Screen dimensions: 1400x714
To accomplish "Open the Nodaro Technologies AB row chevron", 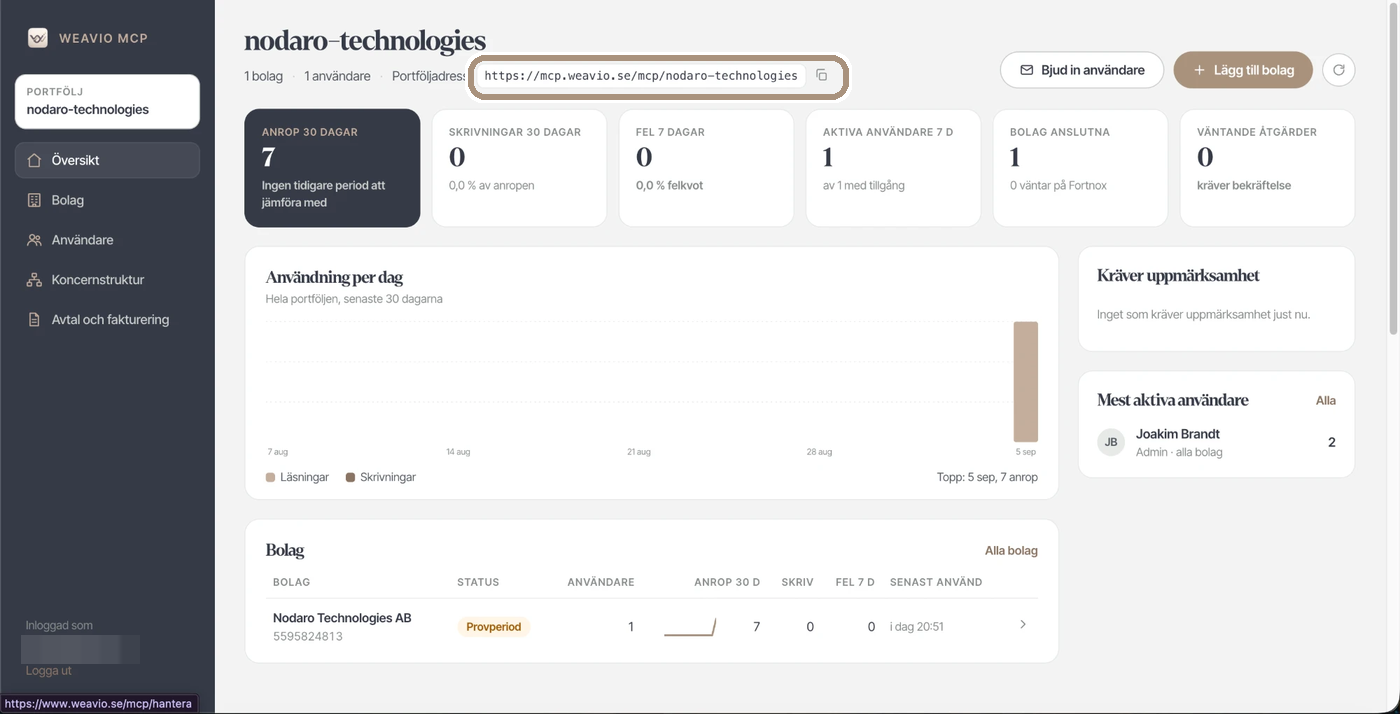I will pos(1023,625).
